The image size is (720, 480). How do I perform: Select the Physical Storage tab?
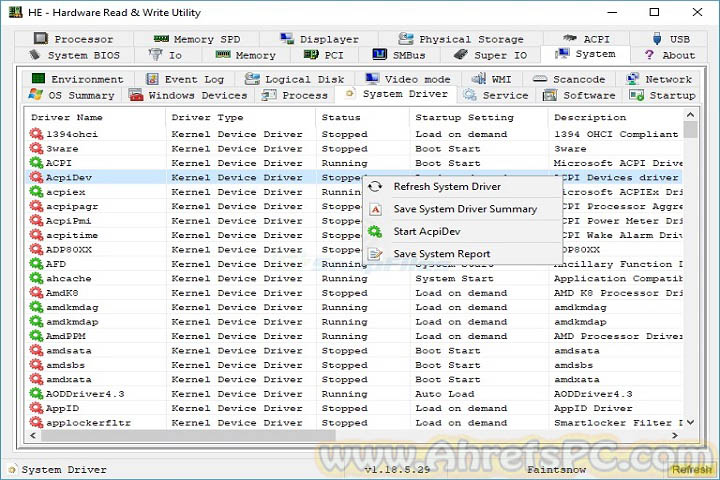point(461,39)
